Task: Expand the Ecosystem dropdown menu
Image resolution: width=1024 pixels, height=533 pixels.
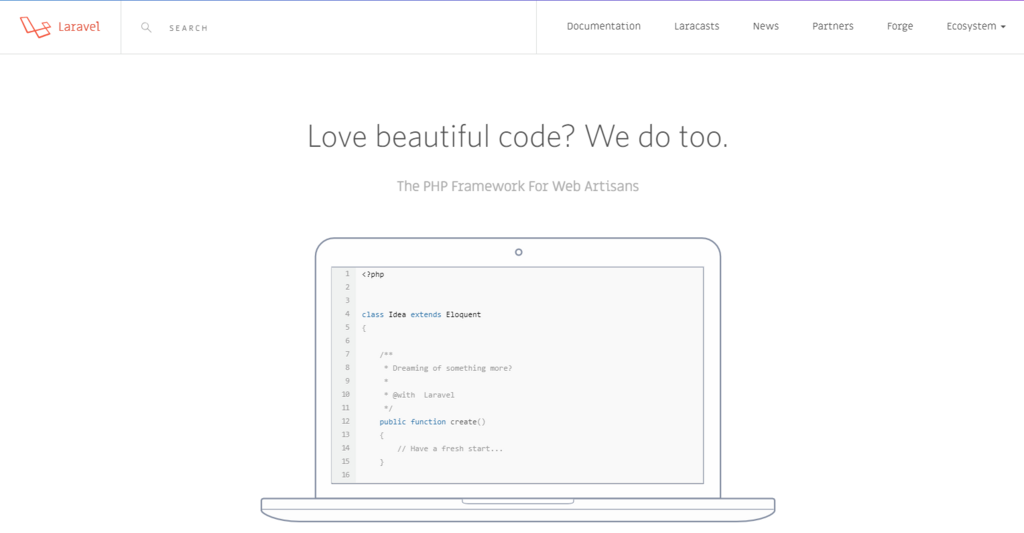Action: point(976,27)
